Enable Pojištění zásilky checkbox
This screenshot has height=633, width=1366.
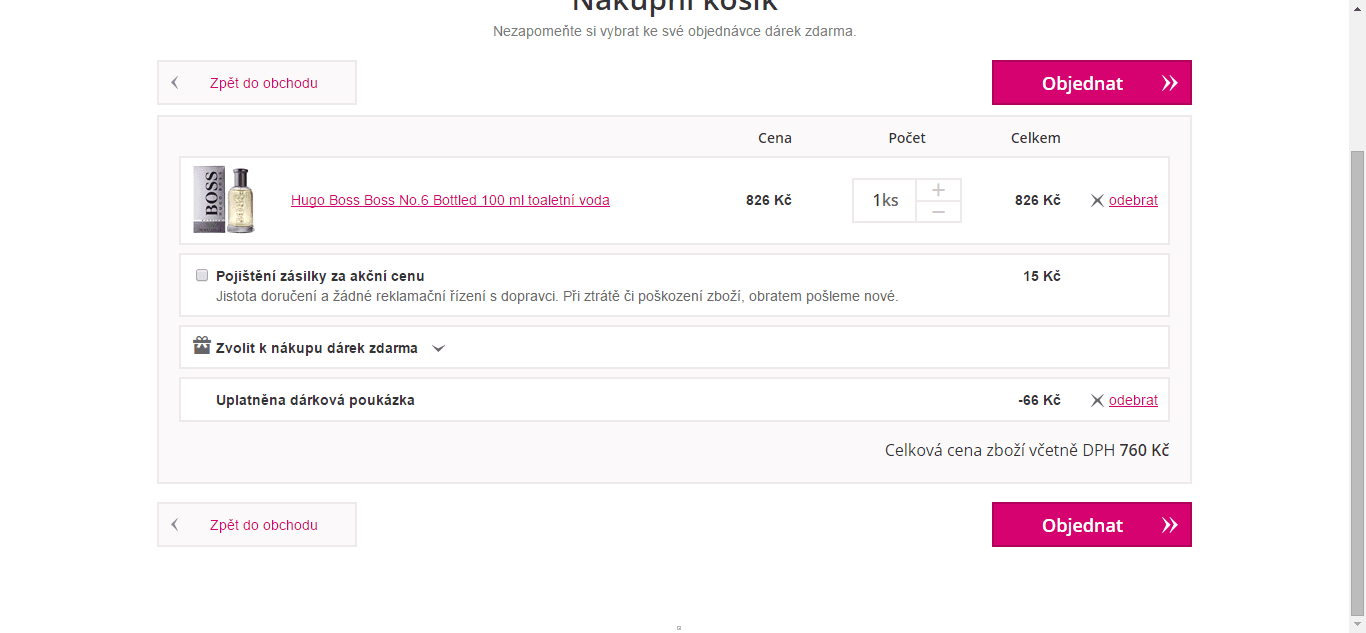click(x=202, y=275)
